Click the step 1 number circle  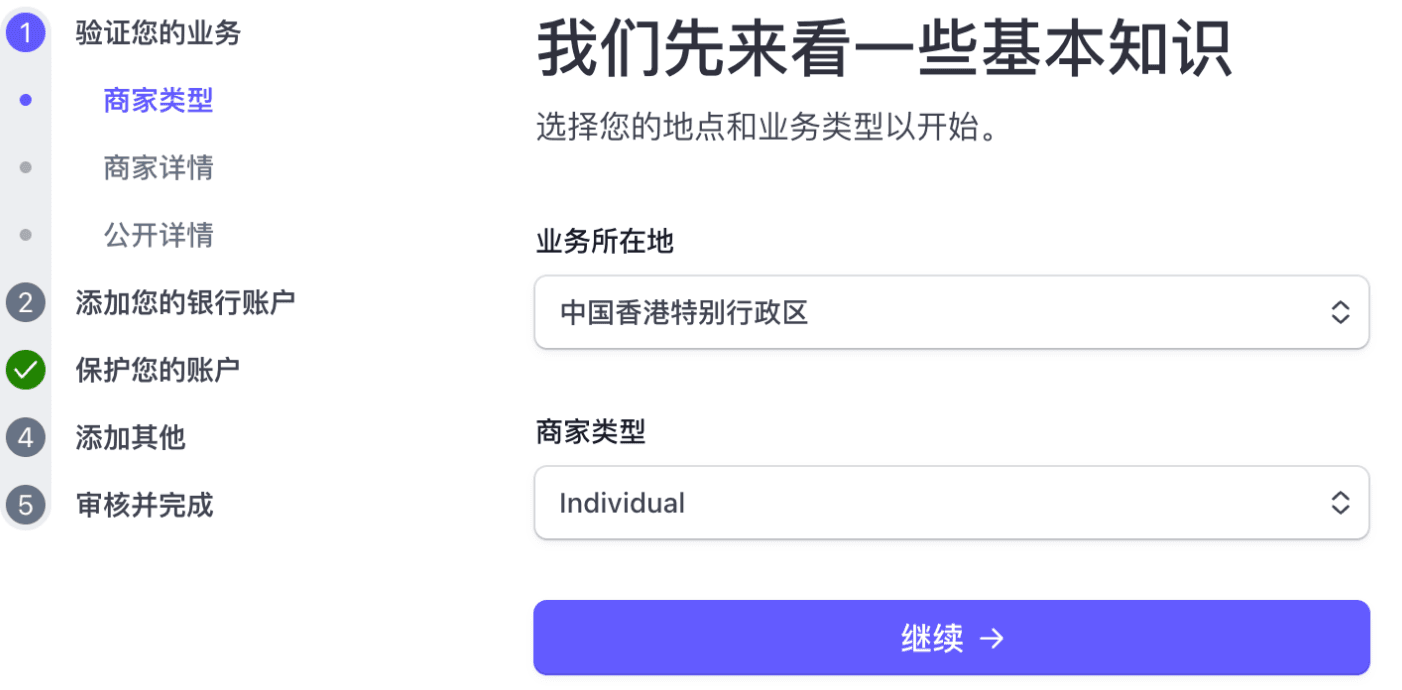[26, 33]
